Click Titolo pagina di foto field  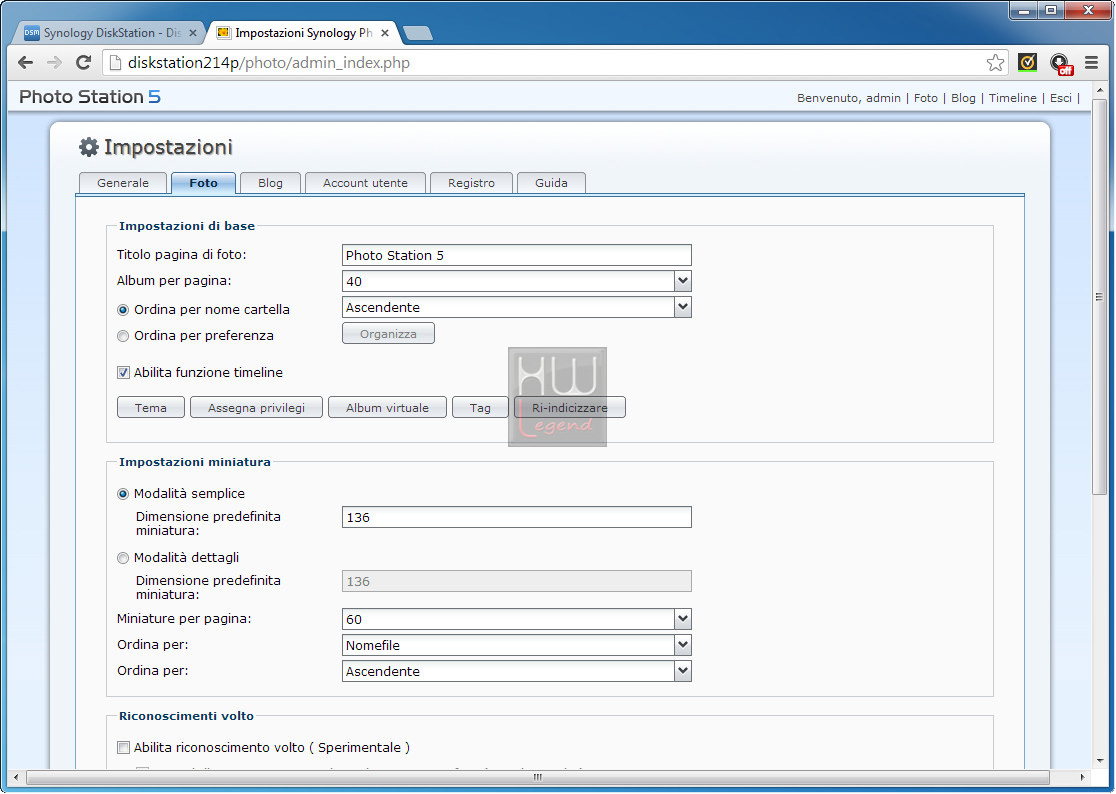[x=517, y=255]
